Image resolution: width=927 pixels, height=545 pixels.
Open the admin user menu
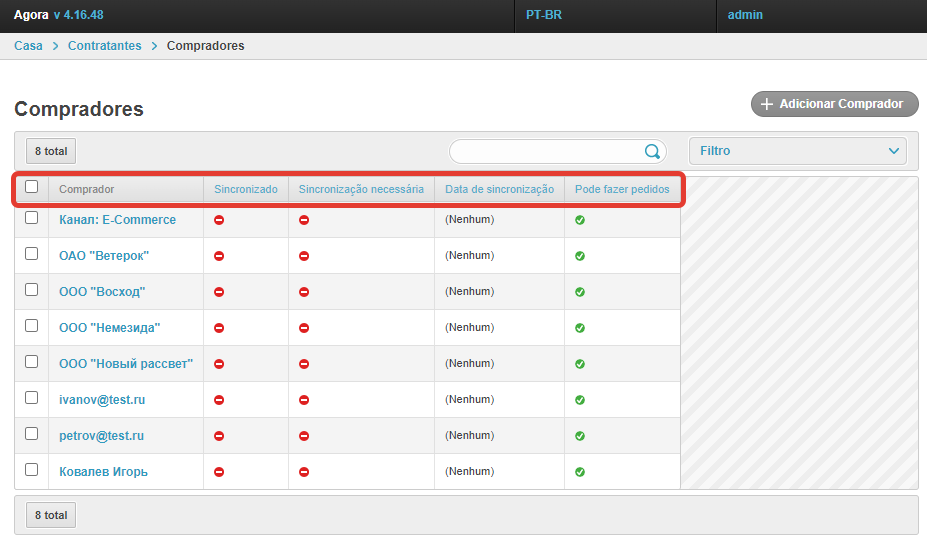745,15
